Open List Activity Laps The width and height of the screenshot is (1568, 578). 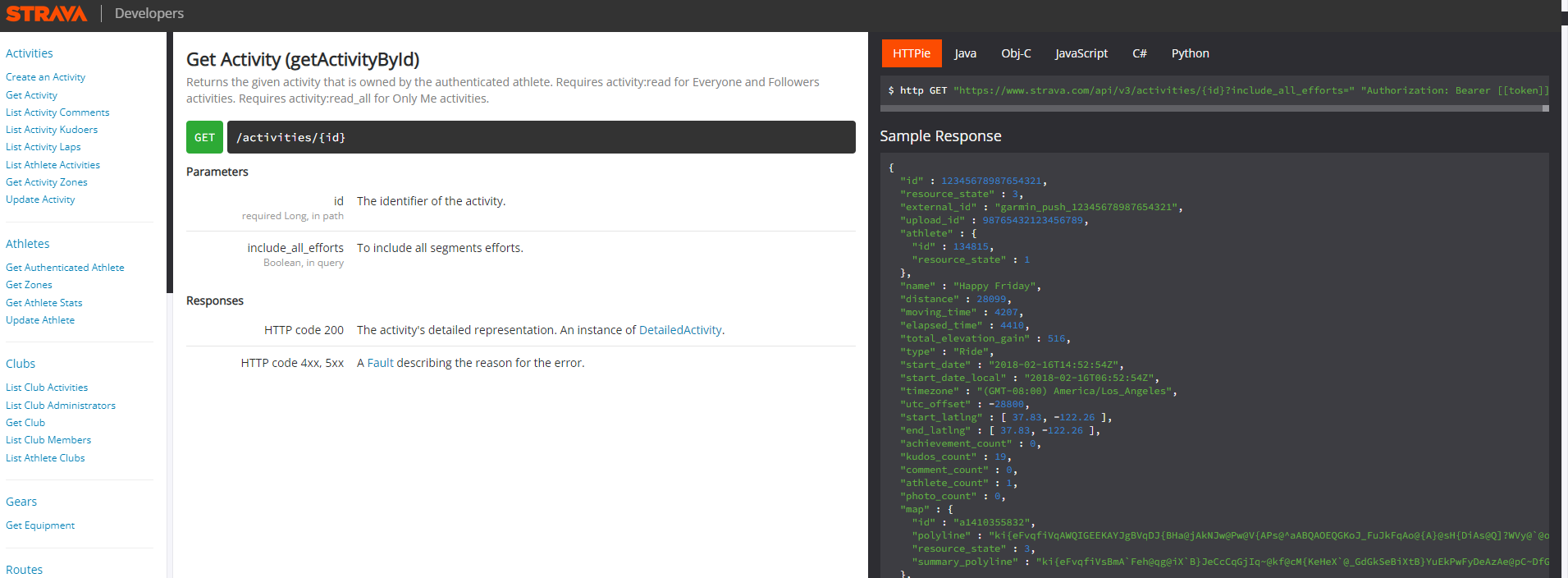tap(43, 147)
